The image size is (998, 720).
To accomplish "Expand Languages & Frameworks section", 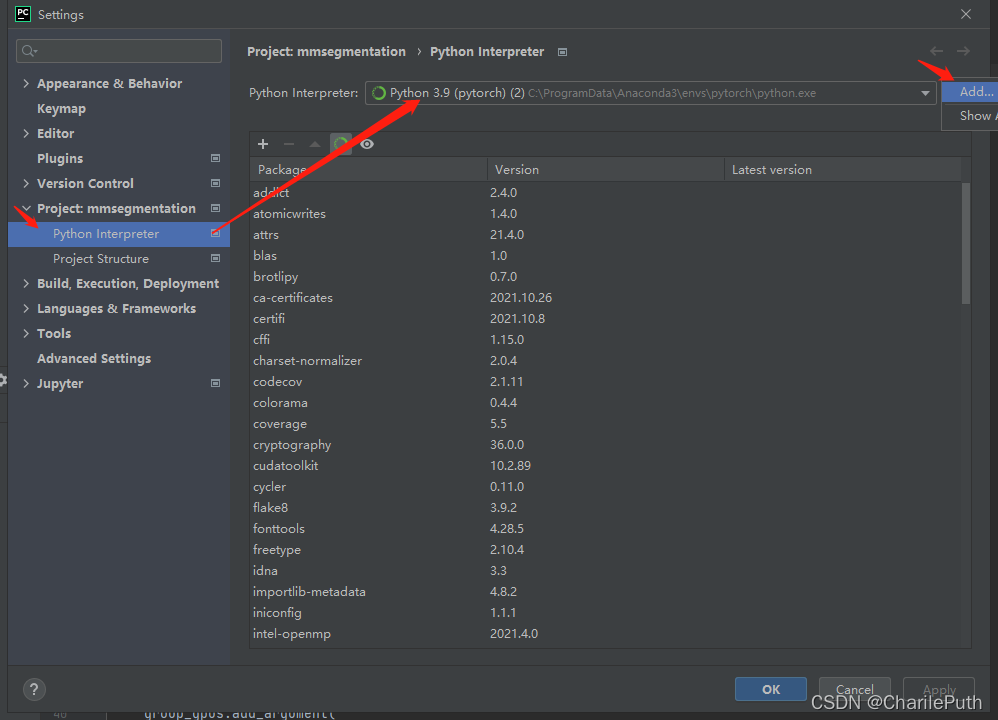I will [x=26, y=308].
